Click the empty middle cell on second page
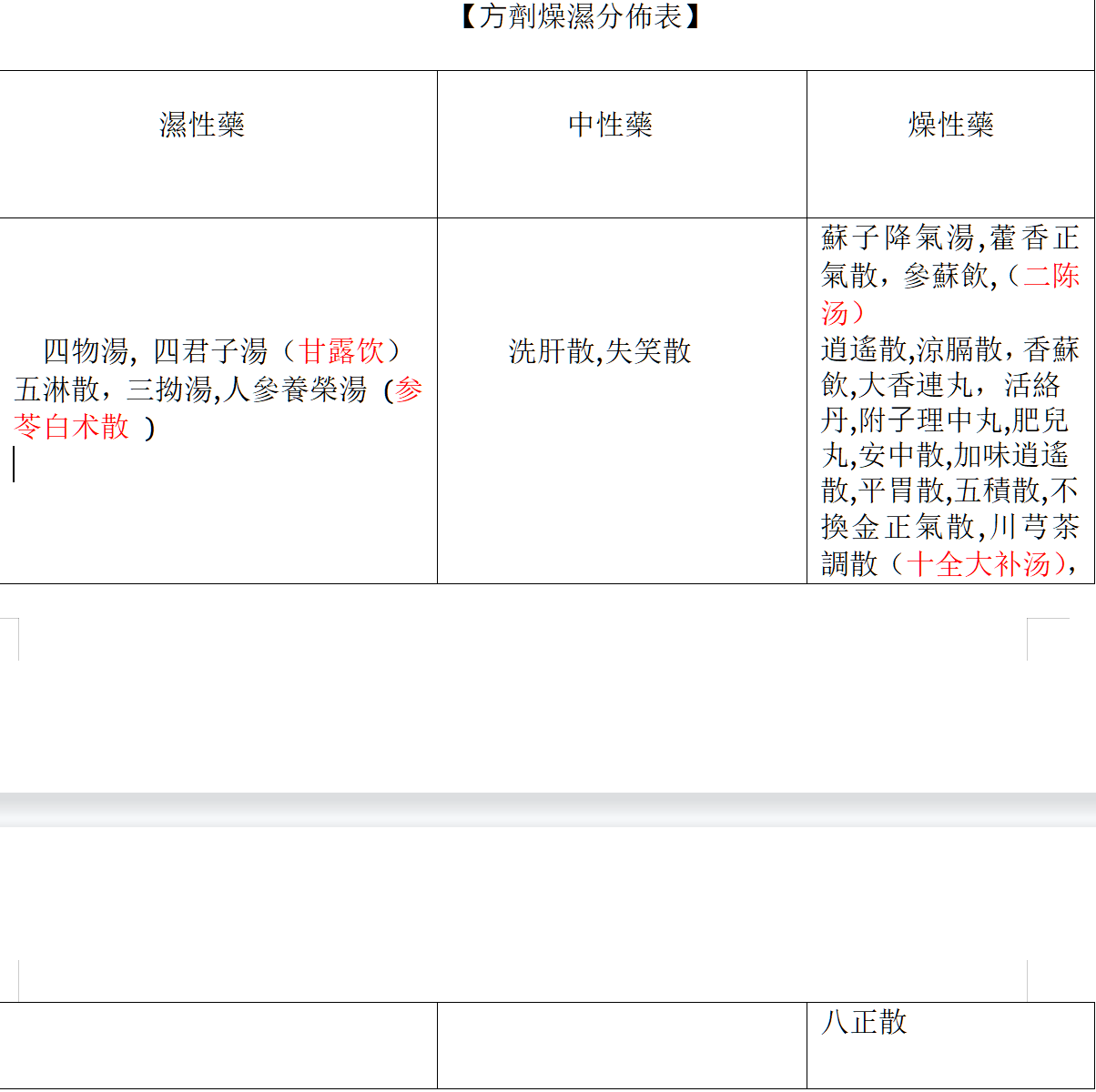The height and width of the screenshot is (1092, 1096). 621,1045
